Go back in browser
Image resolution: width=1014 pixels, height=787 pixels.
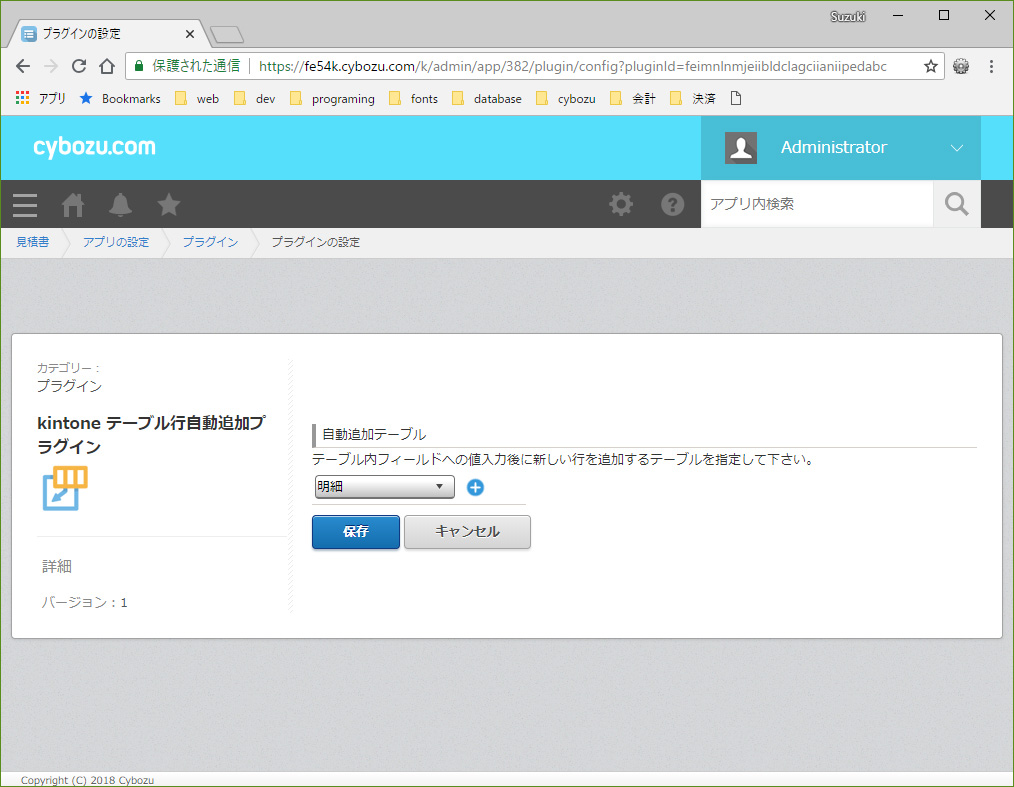point(23,66)
